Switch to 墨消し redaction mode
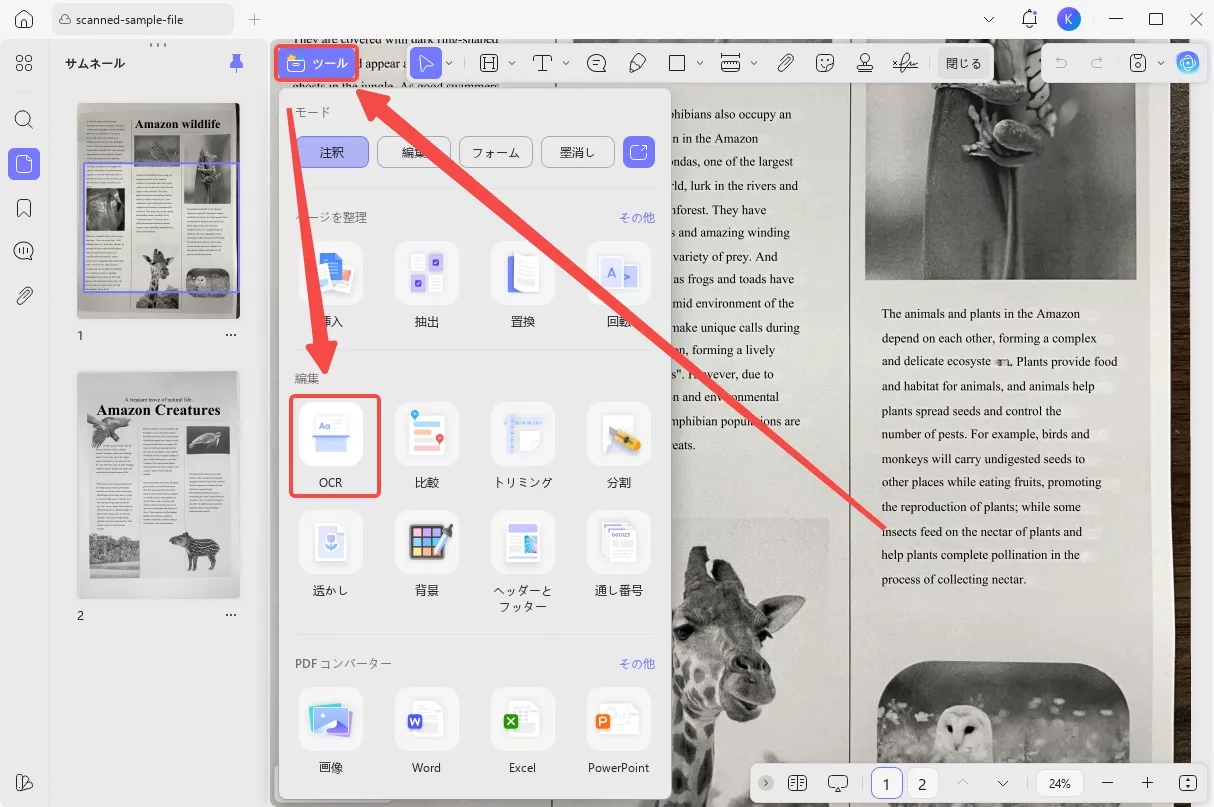The image size is (1214, 807). tap(578, 152)
